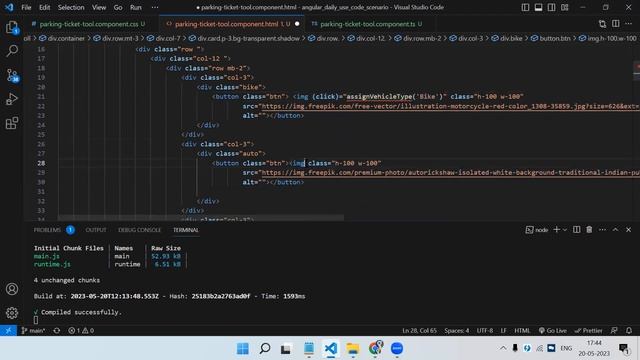Maximize panel size with chevron up

tap(616, 230)
